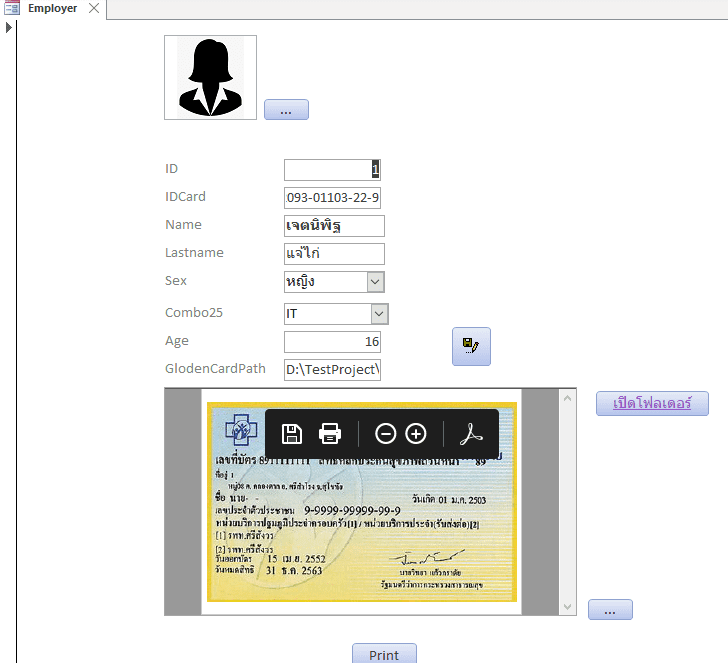Click the printer icon in PDF toolbar
Image resolution: width=728 pixels, height=663 pixels.
[x=330, y=434]
